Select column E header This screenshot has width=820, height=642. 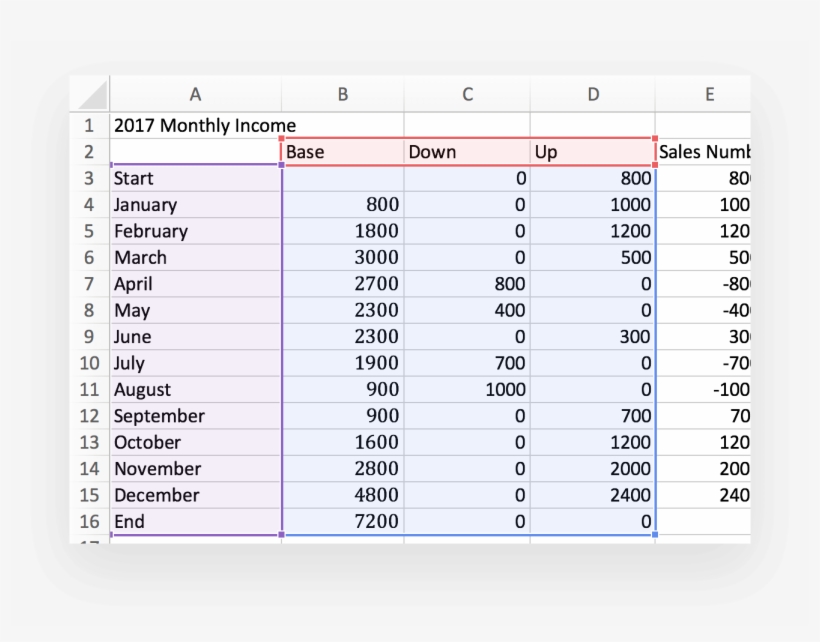703,94
